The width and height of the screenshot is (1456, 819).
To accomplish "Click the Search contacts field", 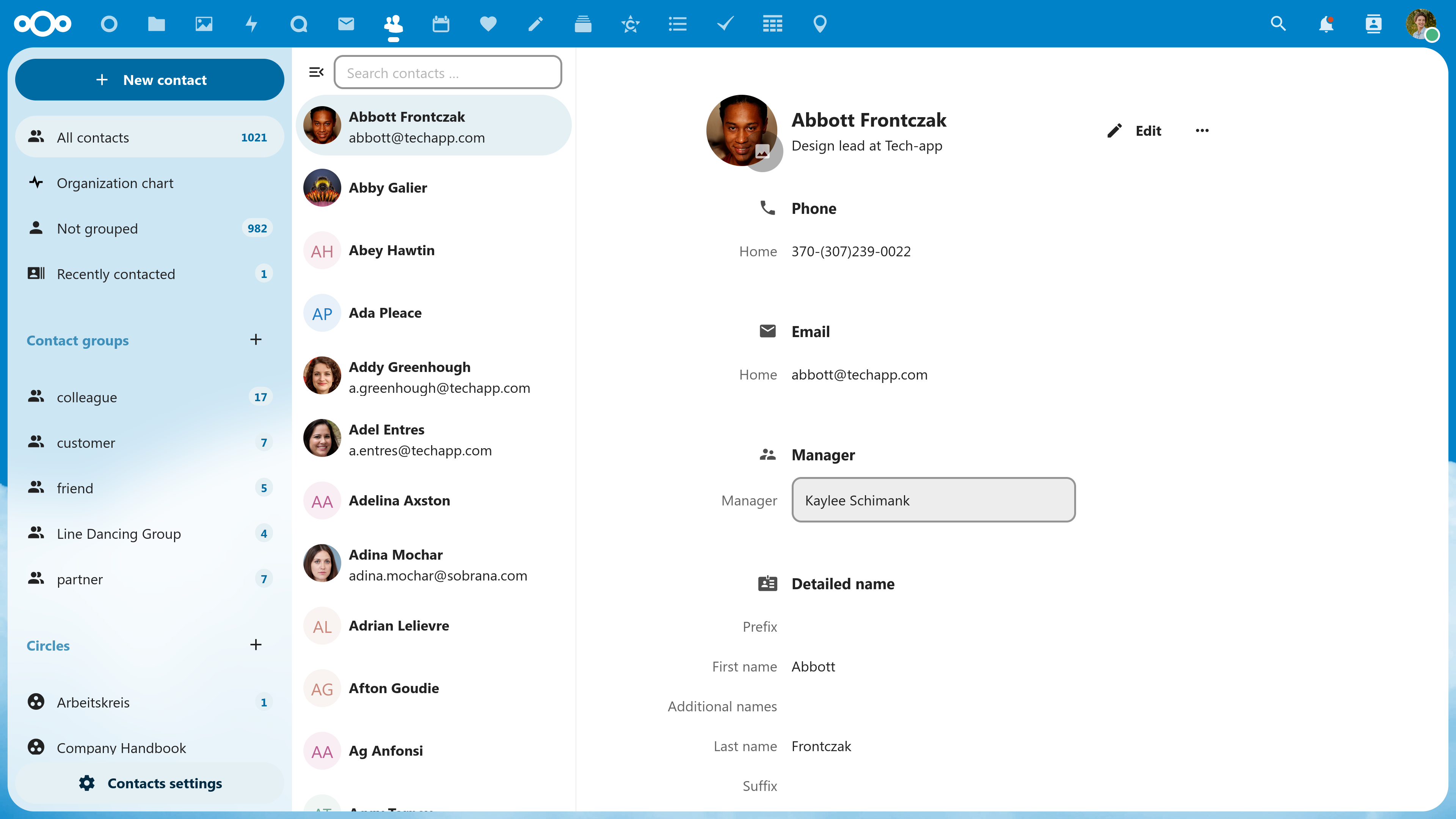I will (448, 72).
